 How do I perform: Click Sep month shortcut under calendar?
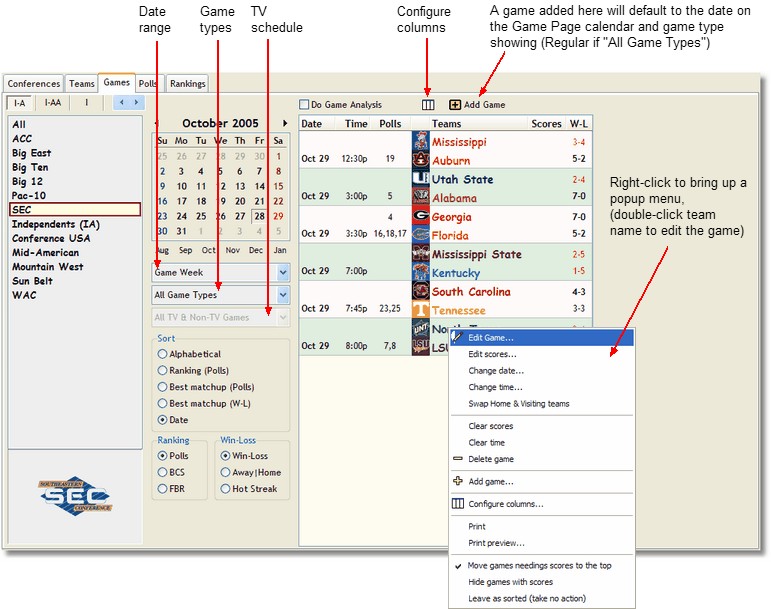point(185,250)
